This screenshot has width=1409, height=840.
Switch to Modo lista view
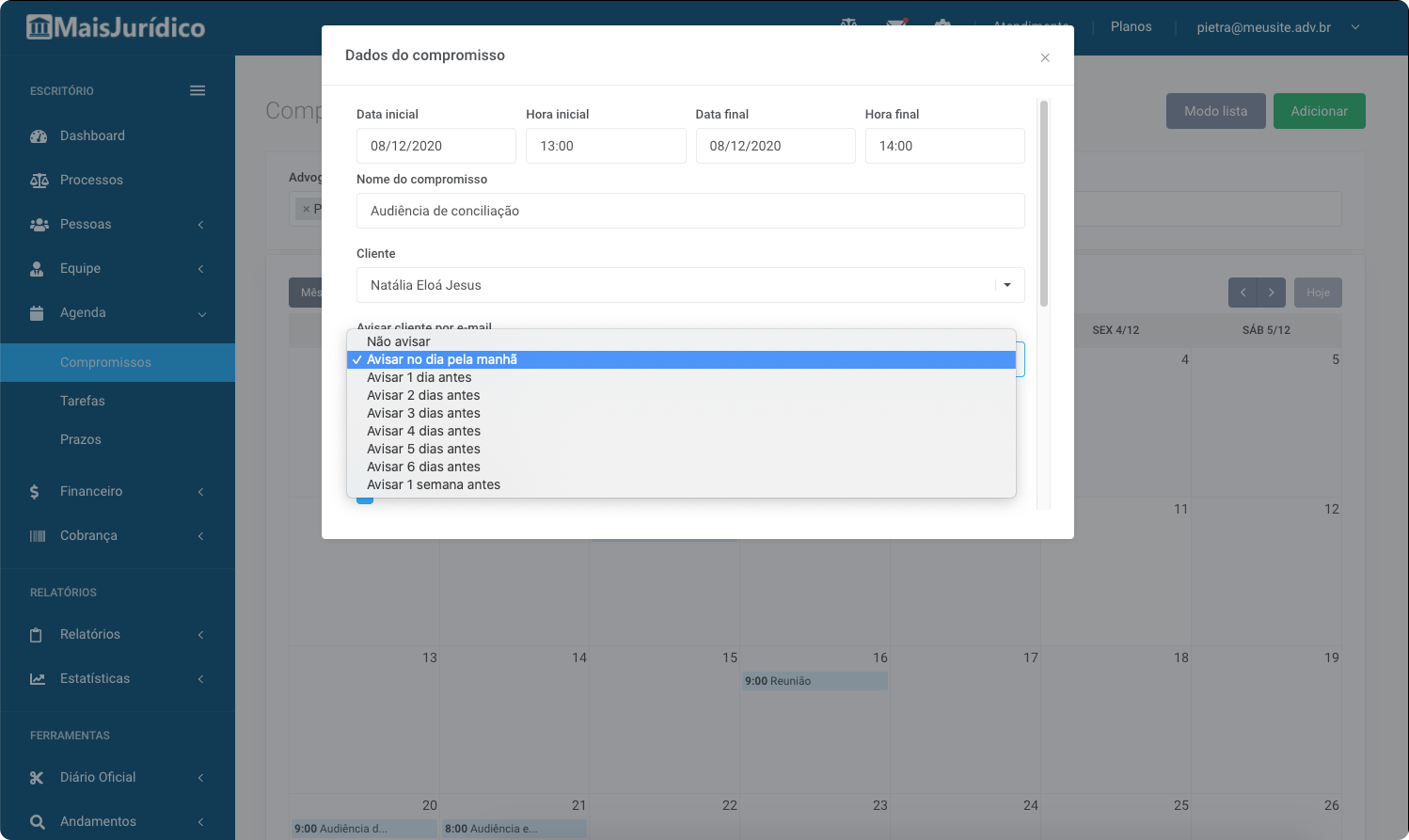pos(1215,111)
